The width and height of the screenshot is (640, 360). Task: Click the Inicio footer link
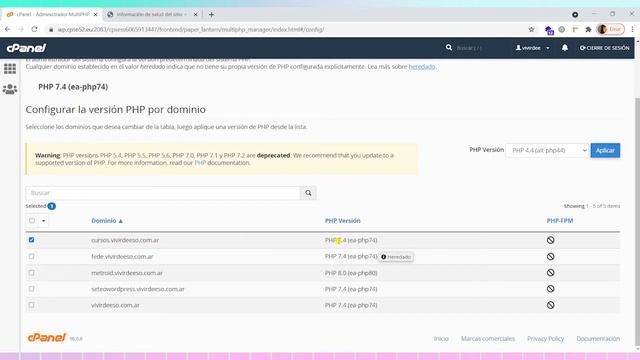tap(441, 339)
